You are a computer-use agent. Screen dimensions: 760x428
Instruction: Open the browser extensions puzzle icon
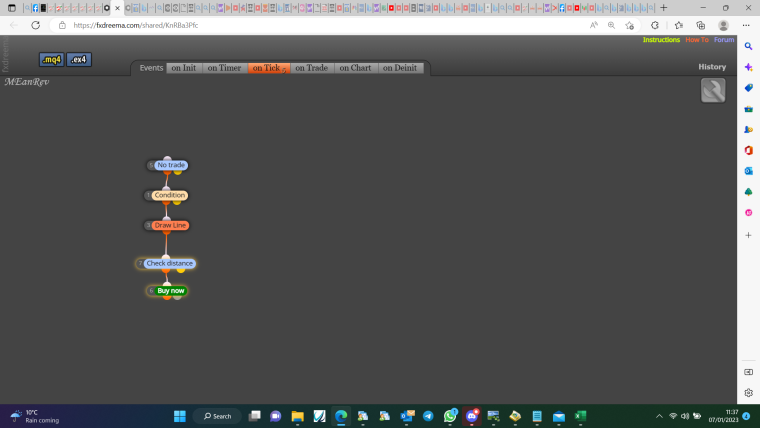point(655,25)
